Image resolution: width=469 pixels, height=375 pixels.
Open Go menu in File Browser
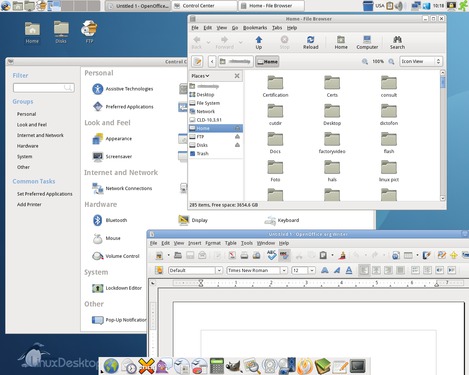click(235, 28)
